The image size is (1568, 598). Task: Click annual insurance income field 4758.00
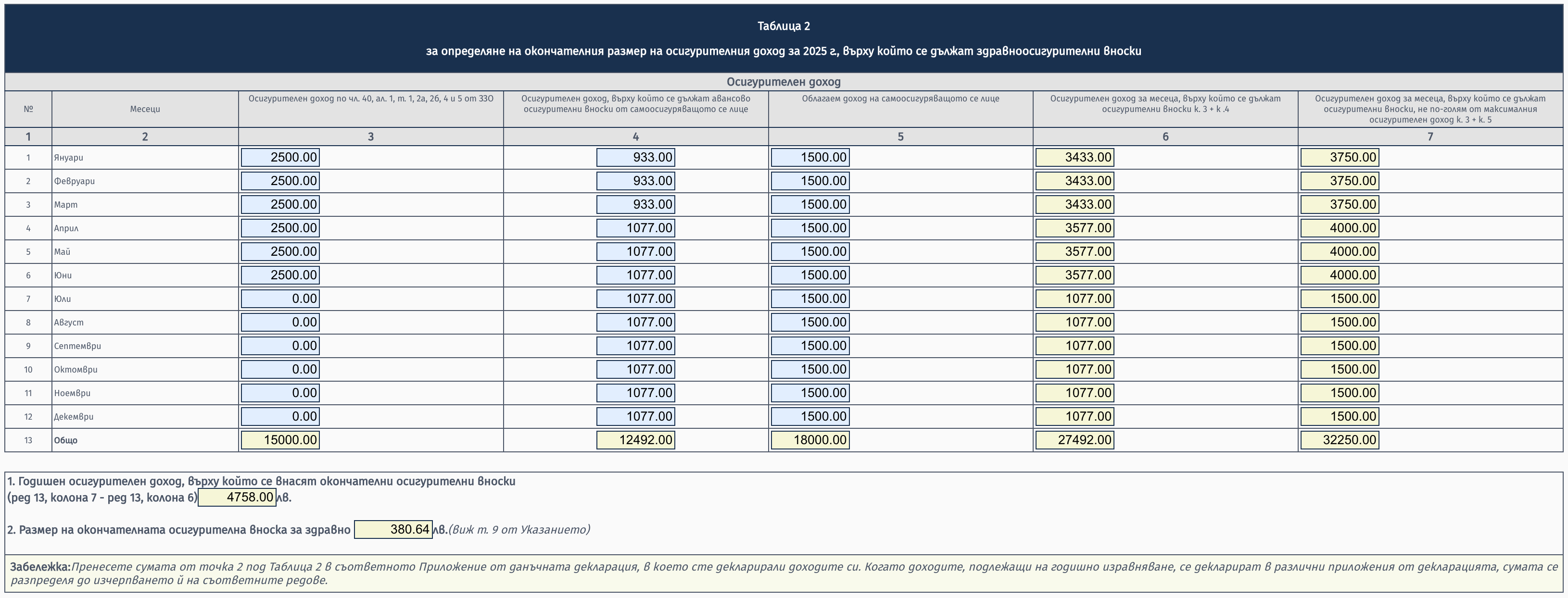click(x=238, y=497)
